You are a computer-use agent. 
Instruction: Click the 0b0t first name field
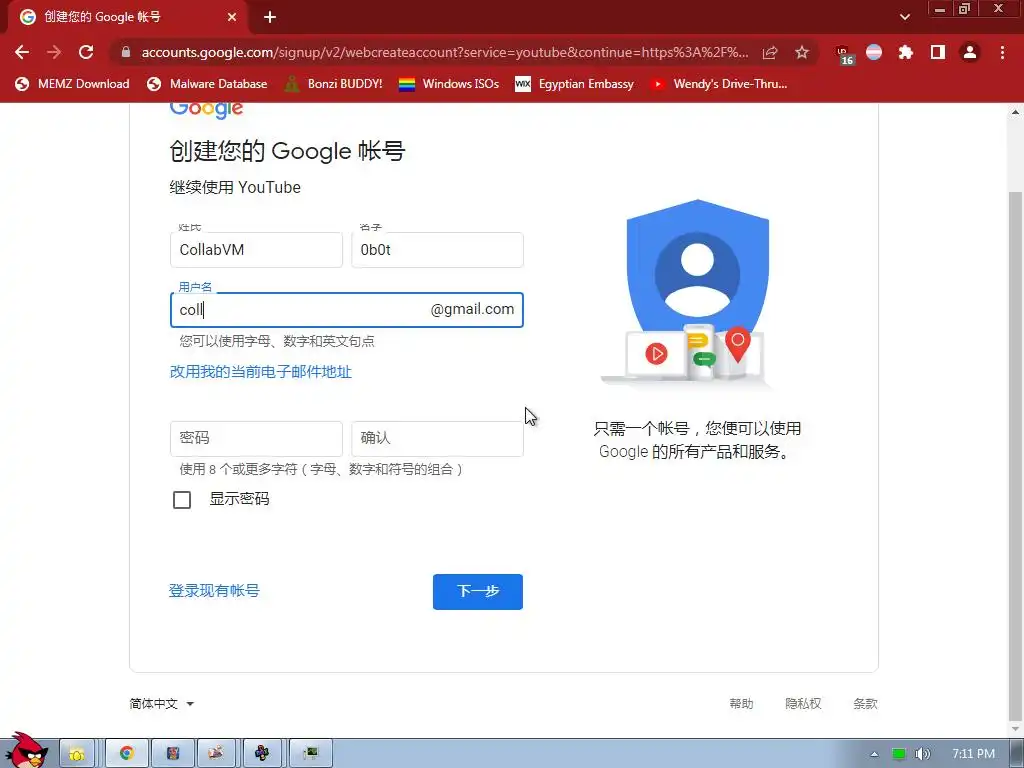(x=437, y=249)
